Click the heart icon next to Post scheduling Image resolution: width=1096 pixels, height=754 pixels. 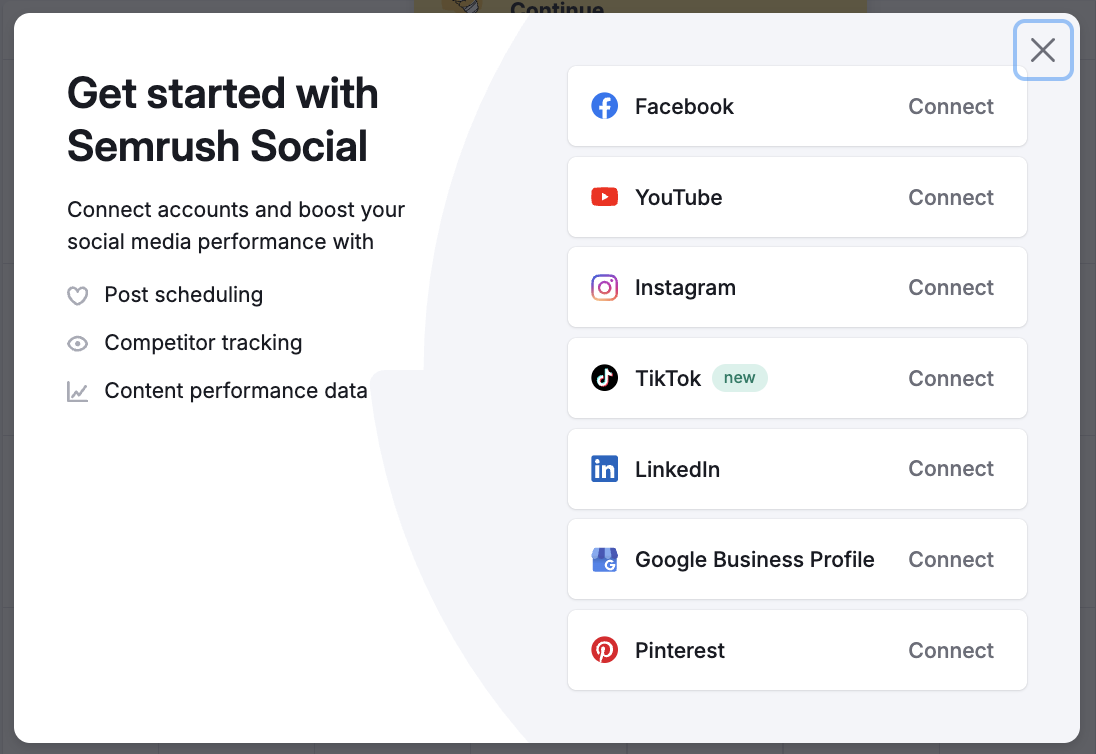click(x=78, y=295)
